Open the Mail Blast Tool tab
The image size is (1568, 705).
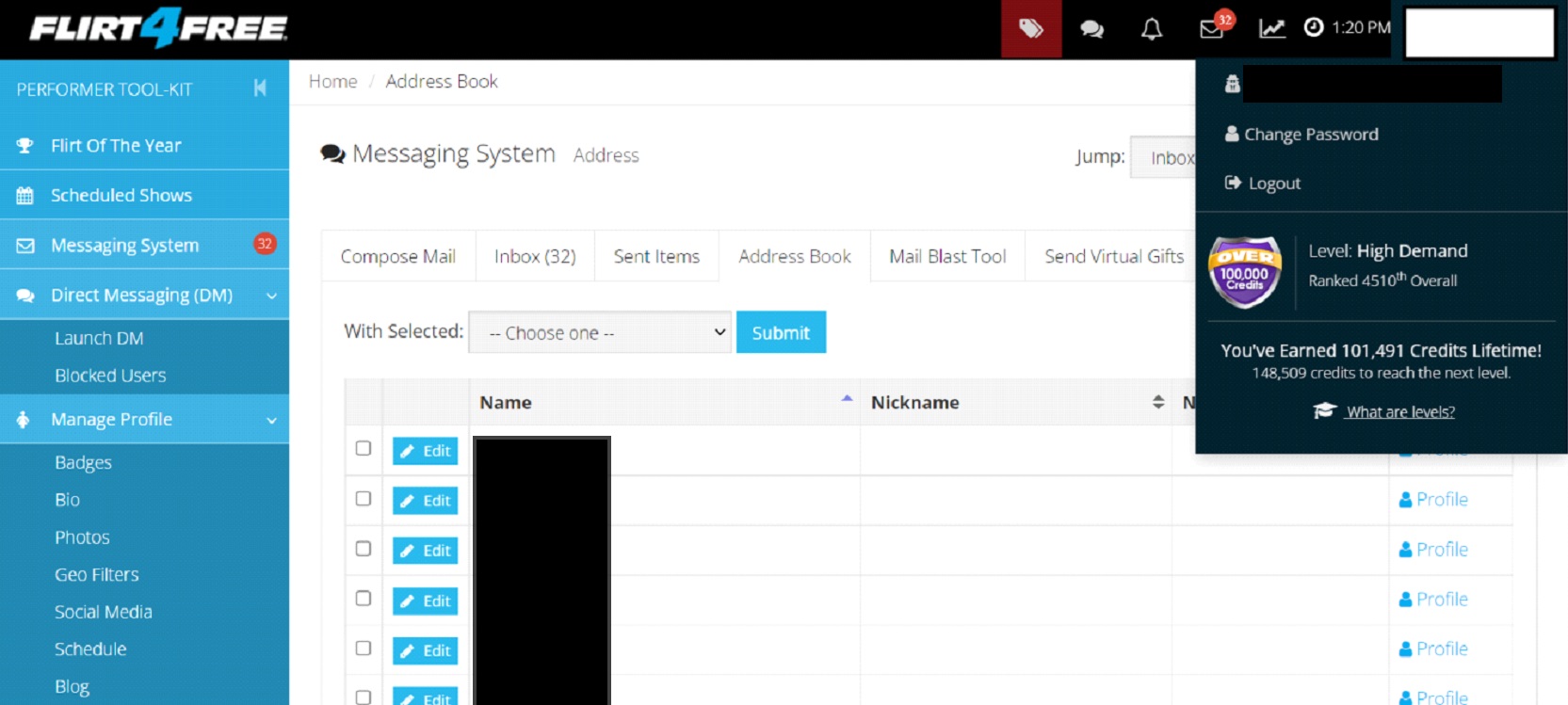pos(947,256)
